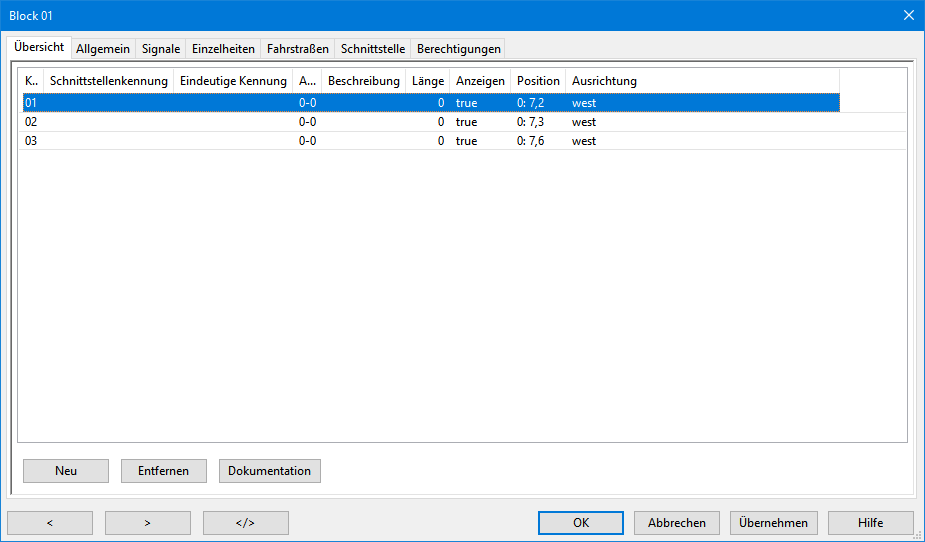This screenshot has width=925, height=542.
Task: Cancel with the Abbrechen button
Action: 677,523
